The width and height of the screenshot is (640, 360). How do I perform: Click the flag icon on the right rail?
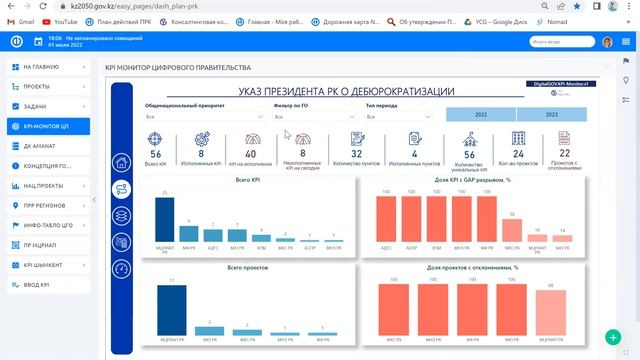[x=626, y=61]
